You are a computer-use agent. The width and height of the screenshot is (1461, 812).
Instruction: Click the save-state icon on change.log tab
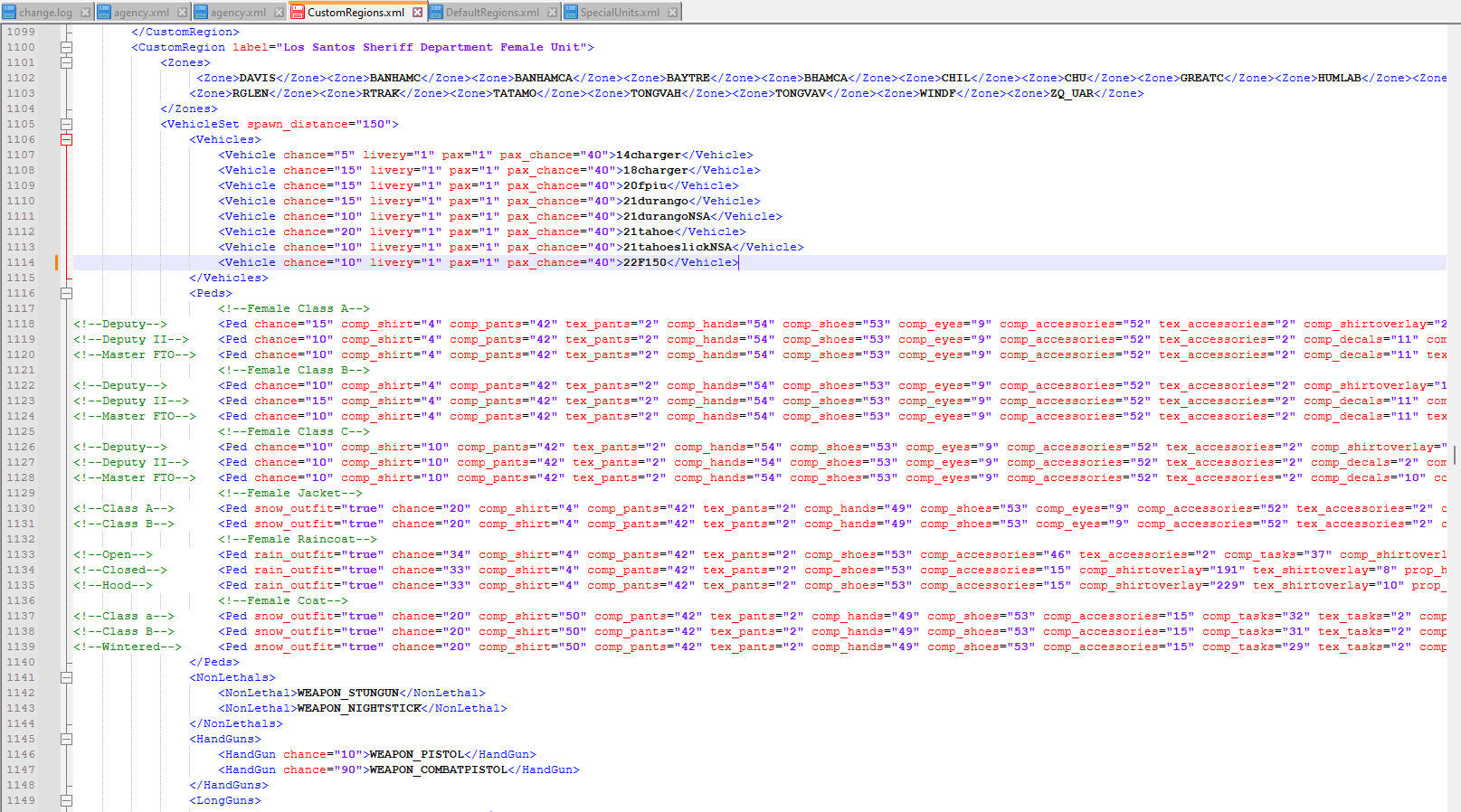(x=9, y=13)
